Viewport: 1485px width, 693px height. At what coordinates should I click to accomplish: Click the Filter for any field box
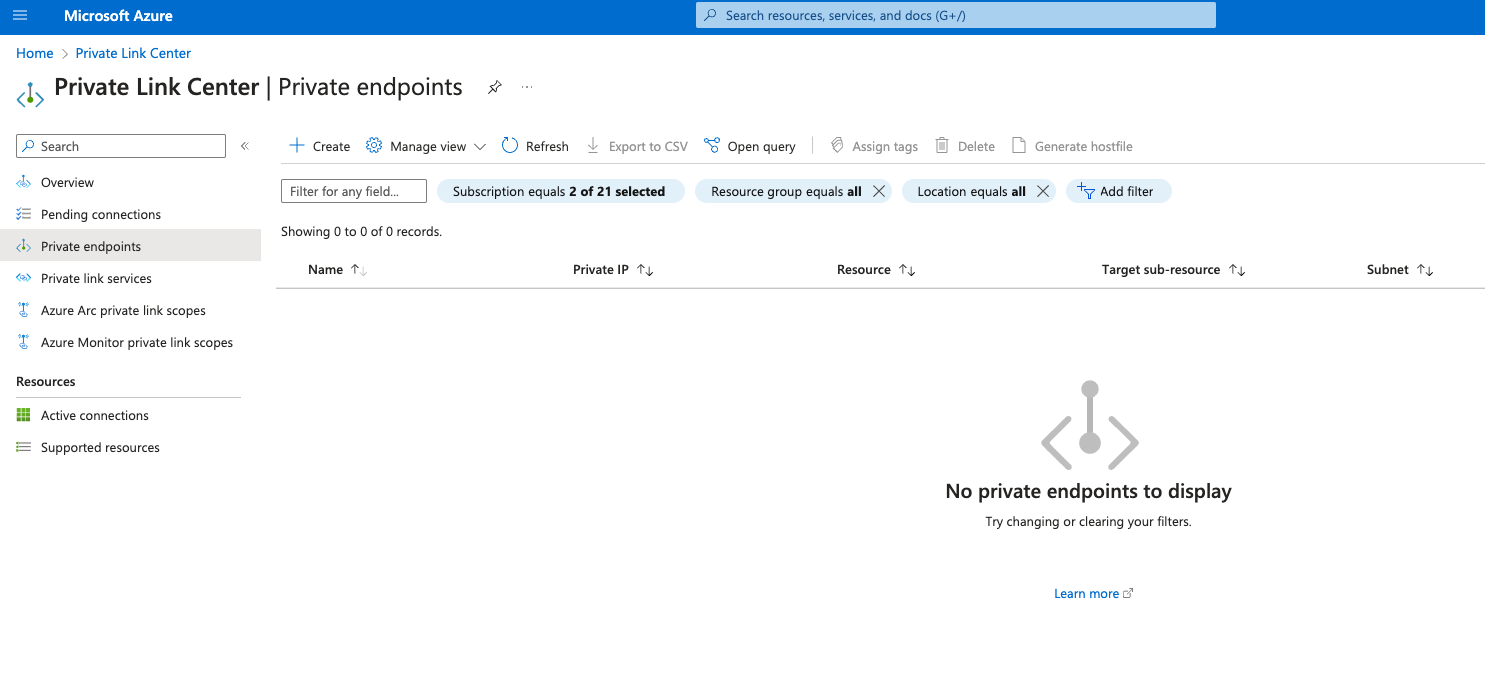click(x=353, y=190)
